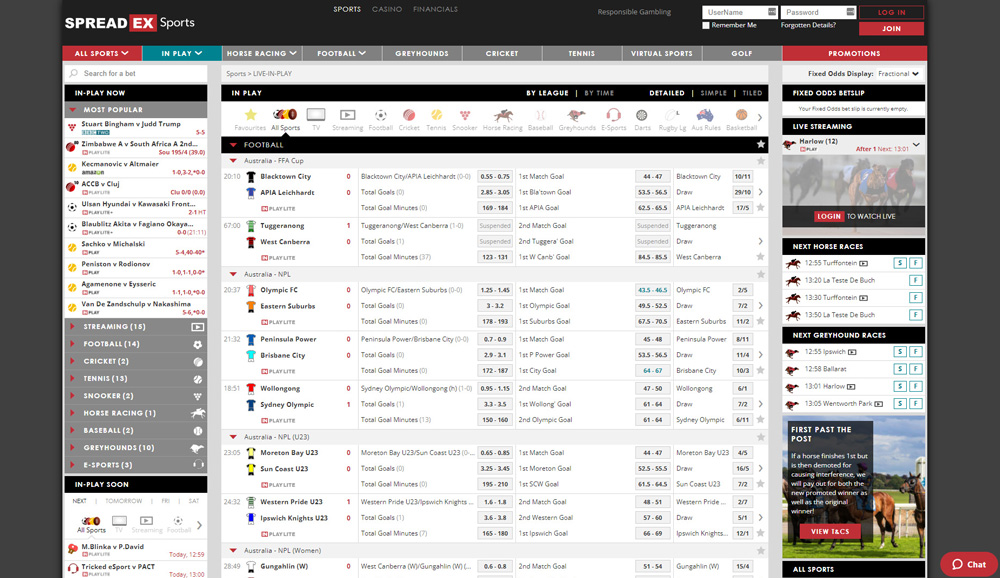
Task: Select the Horse Racing icon filter
Action: coord(503,119)
